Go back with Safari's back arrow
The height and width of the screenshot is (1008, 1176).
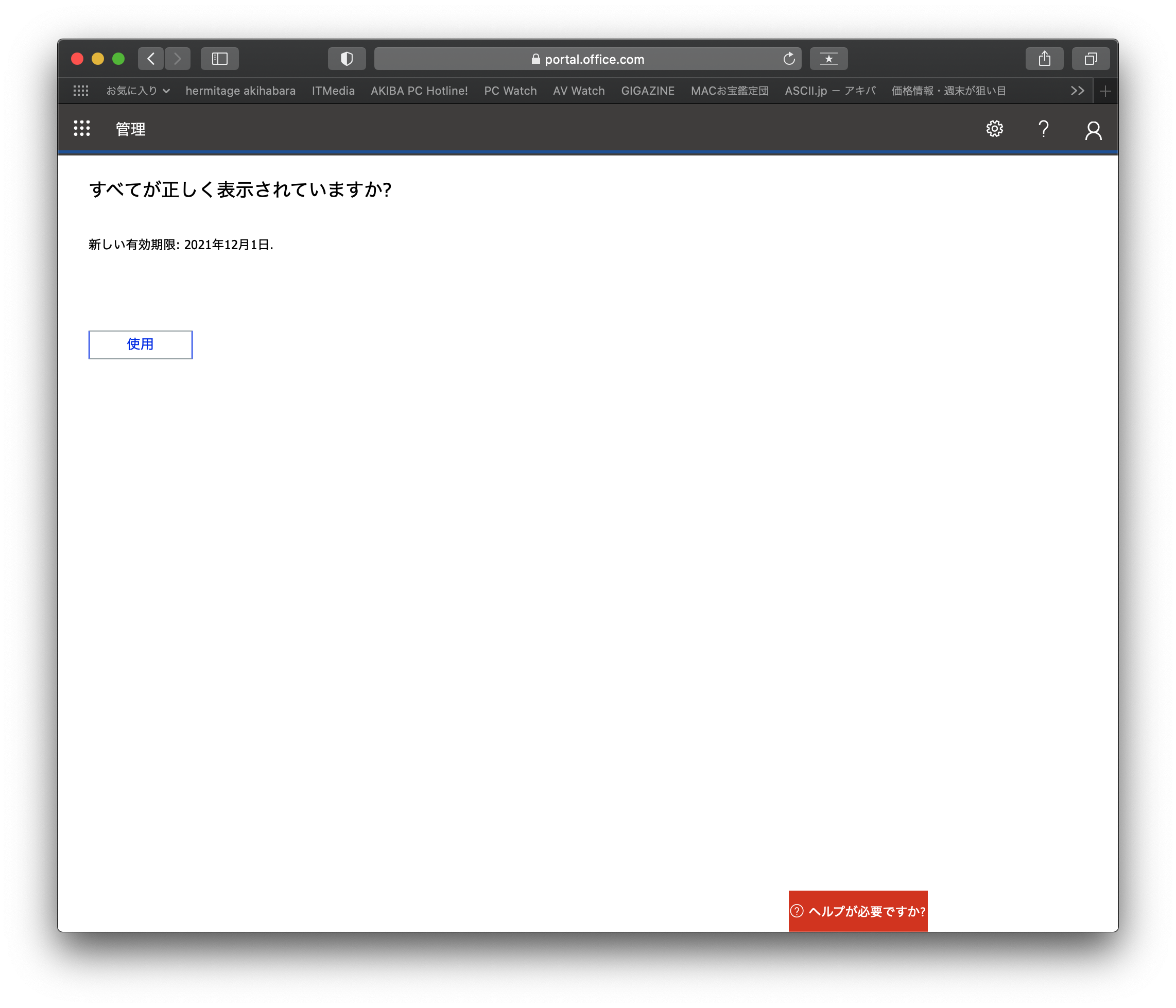pyautogui.click(x=151, y=59)
